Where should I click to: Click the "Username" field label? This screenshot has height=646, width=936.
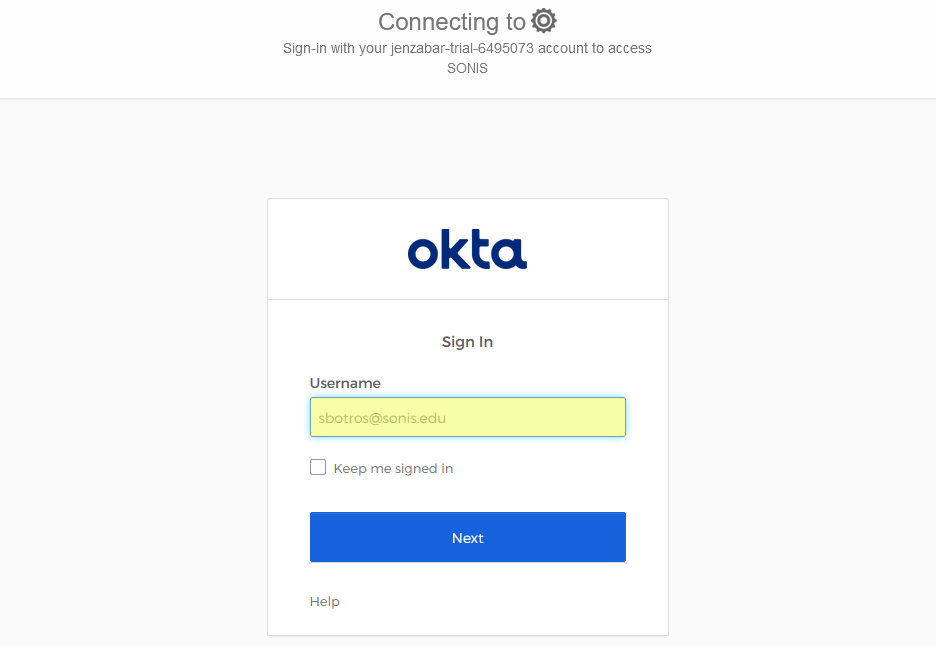tap(345, 383)
